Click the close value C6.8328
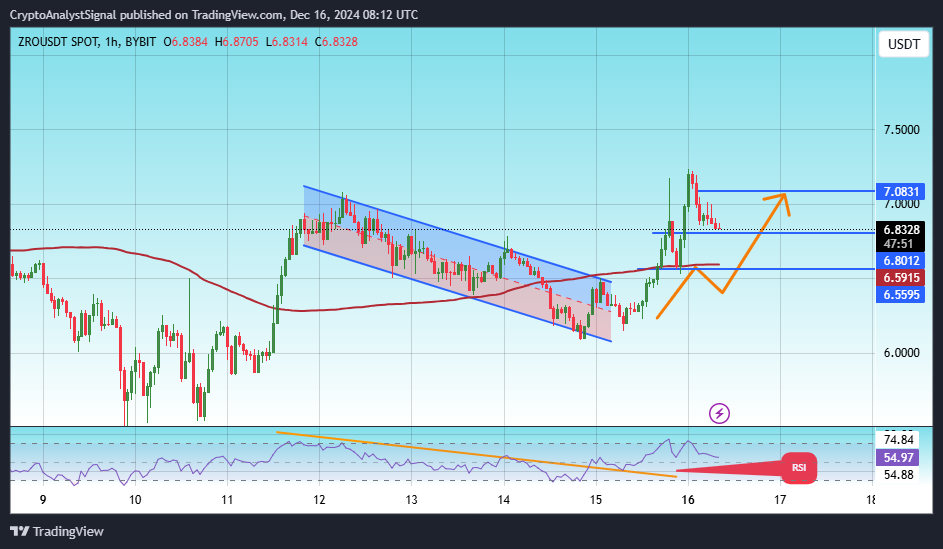The width and height of the screenshot is (943, 549). 336,42
